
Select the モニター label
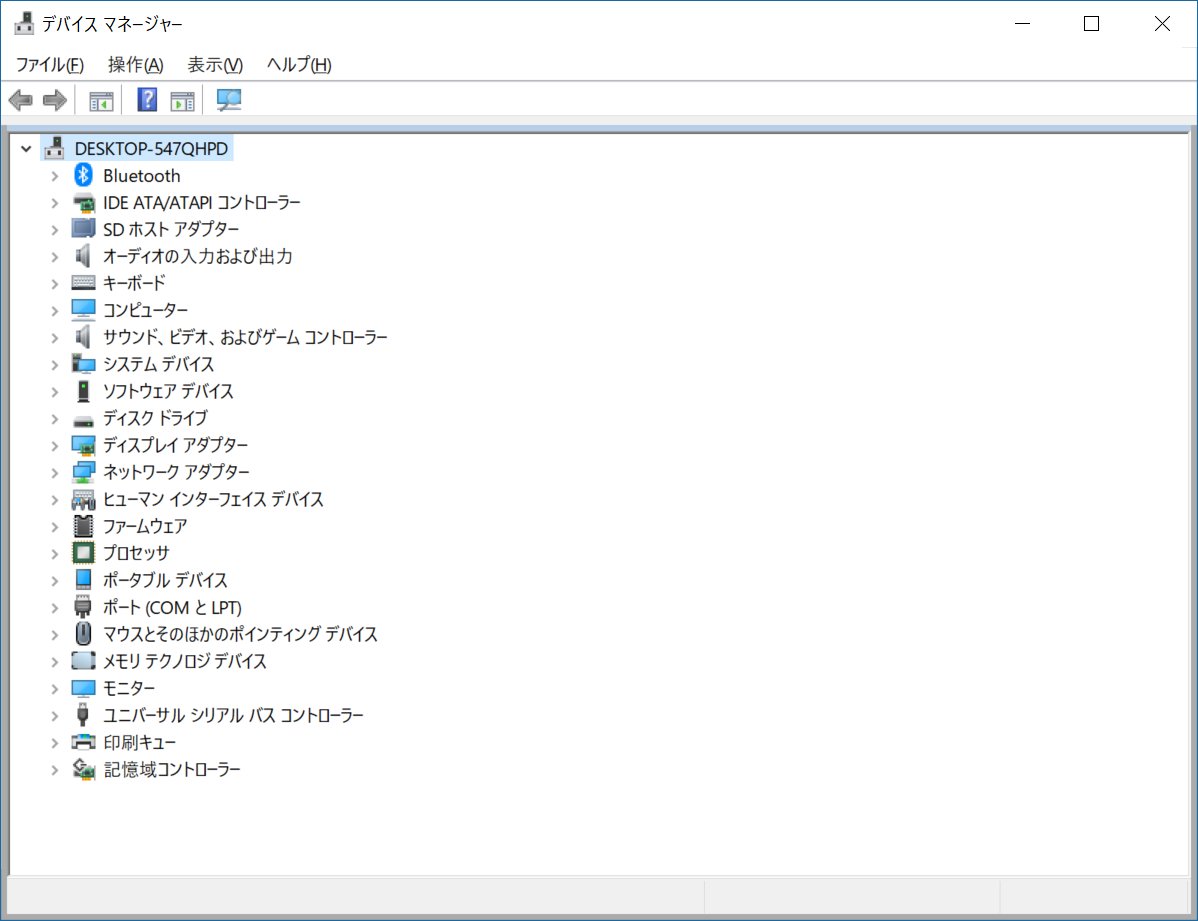[x=128, y=688]
